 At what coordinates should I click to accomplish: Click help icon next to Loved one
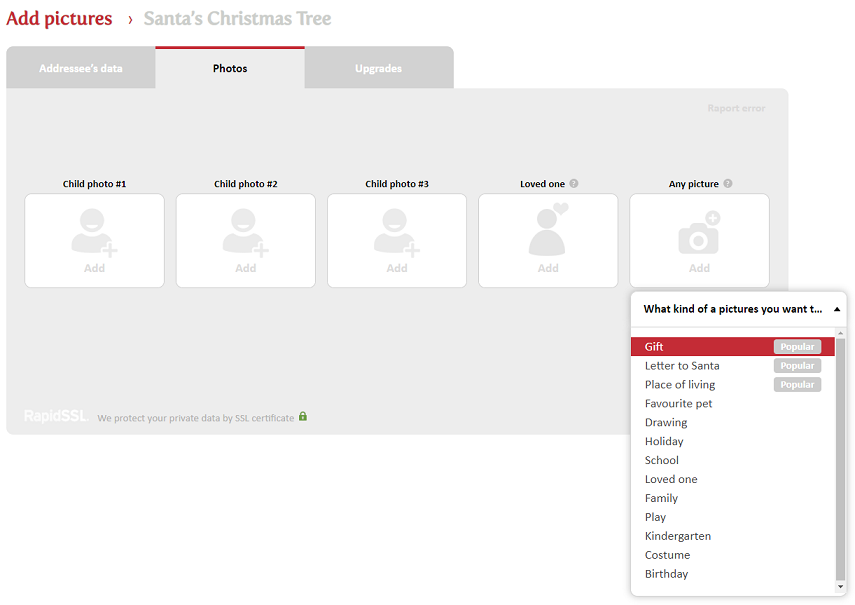[x=574, y=184]
